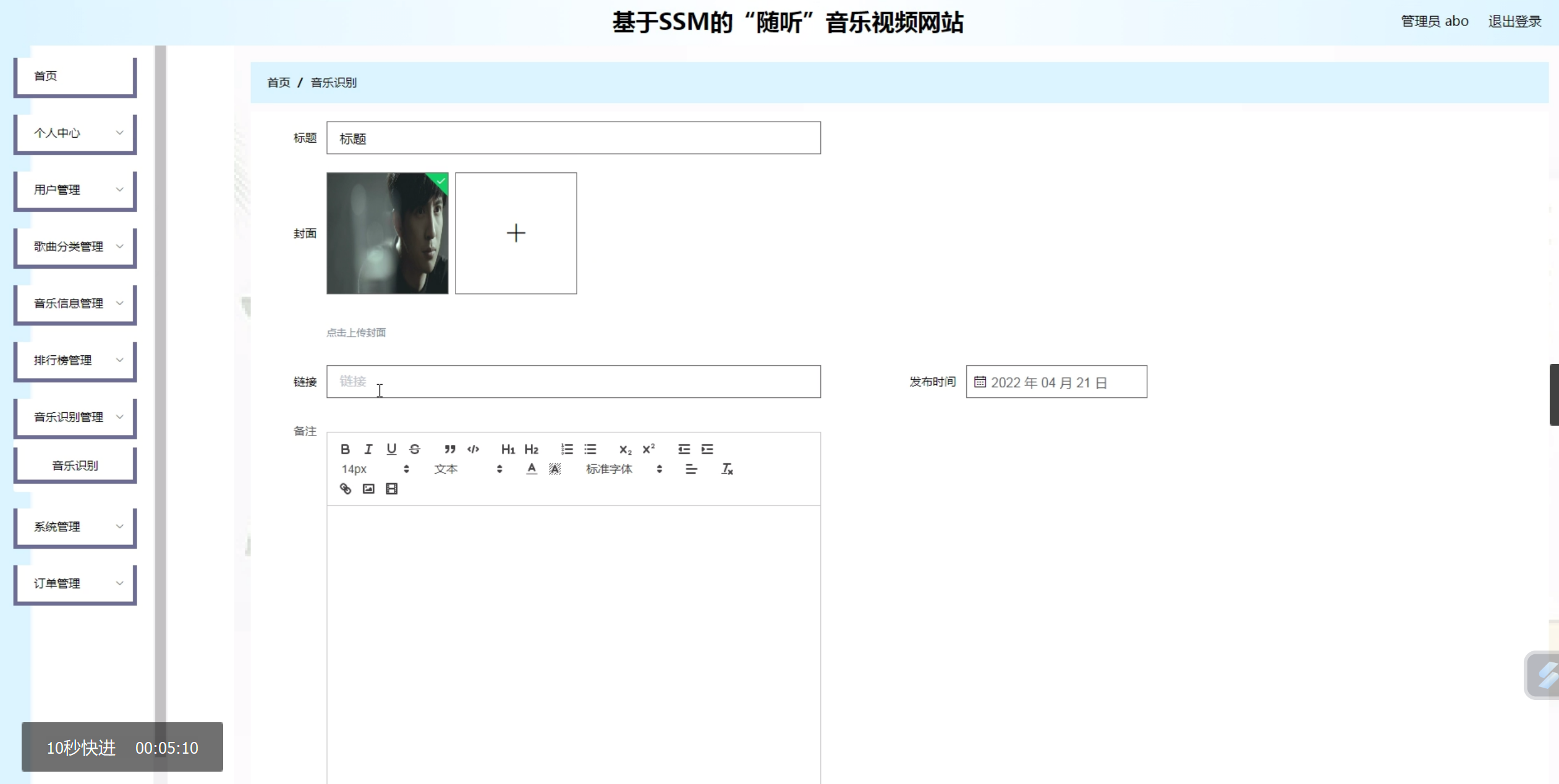Image resolution: width=1559 pixels, height=784 pixels.
Task: Clear formatting with Tx icon
Action: [727, 469]
